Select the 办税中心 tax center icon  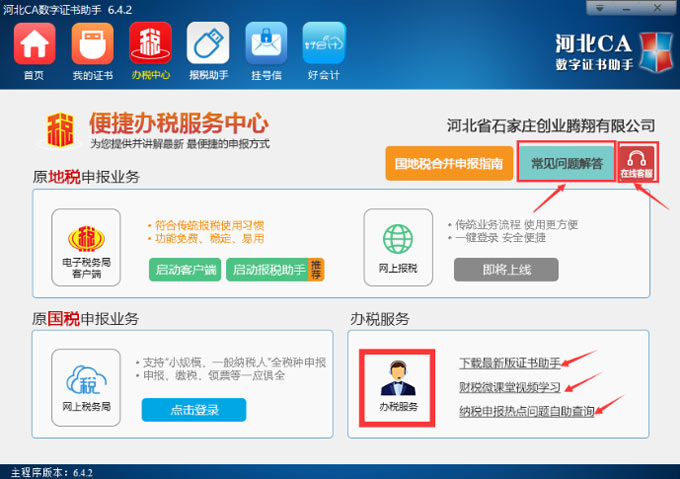coord(150,43)
